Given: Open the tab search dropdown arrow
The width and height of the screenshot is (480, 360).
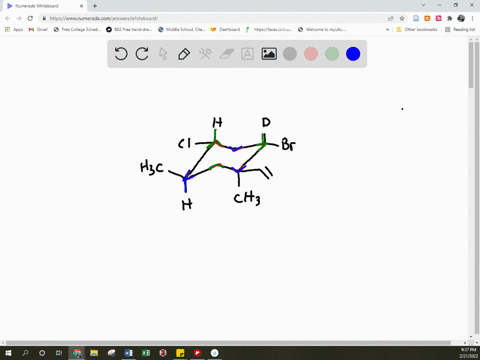Looking at the screenshot, I should pyautogui.click(x=423, y=5).
